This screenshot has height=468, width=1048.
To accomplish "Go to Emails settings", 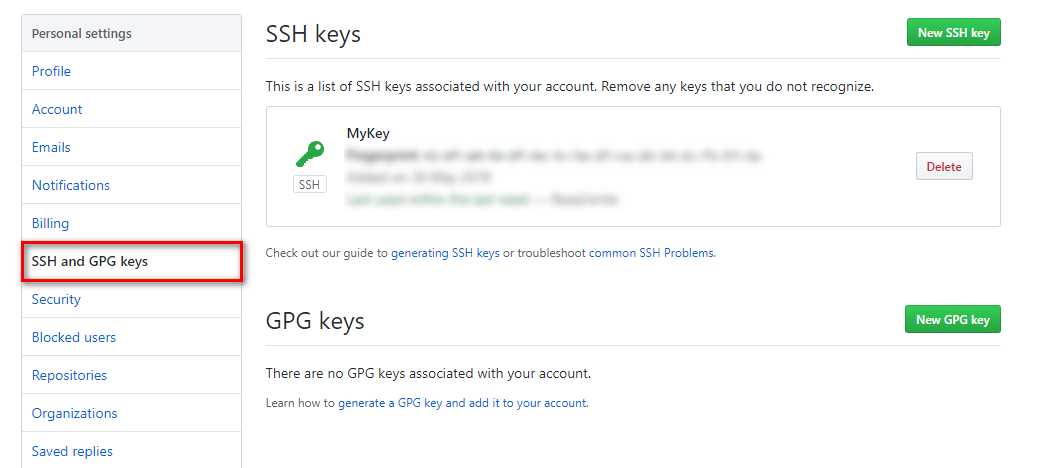I will click(51, 147).
